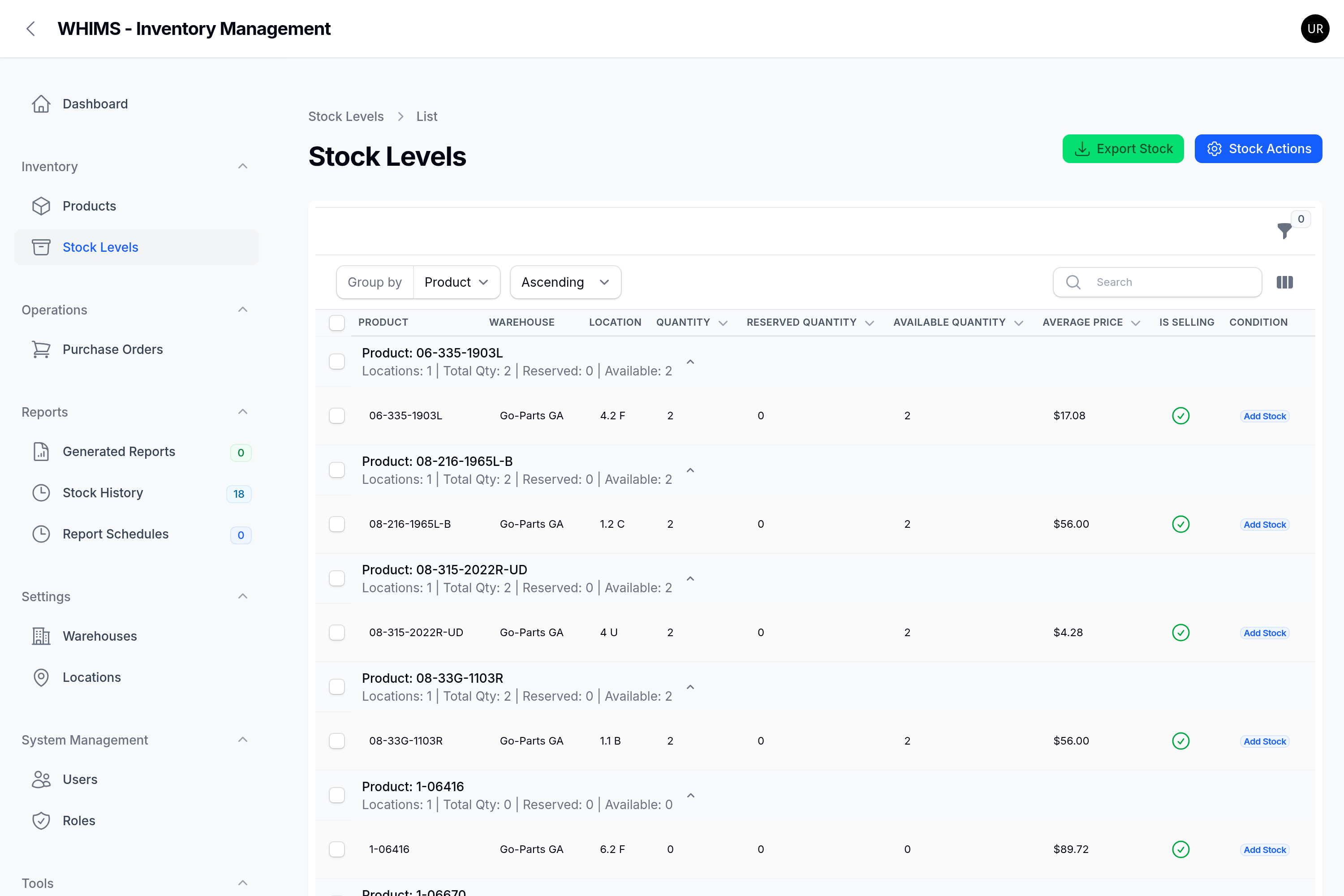Click the Generated Reports document icon

point(41,452)
